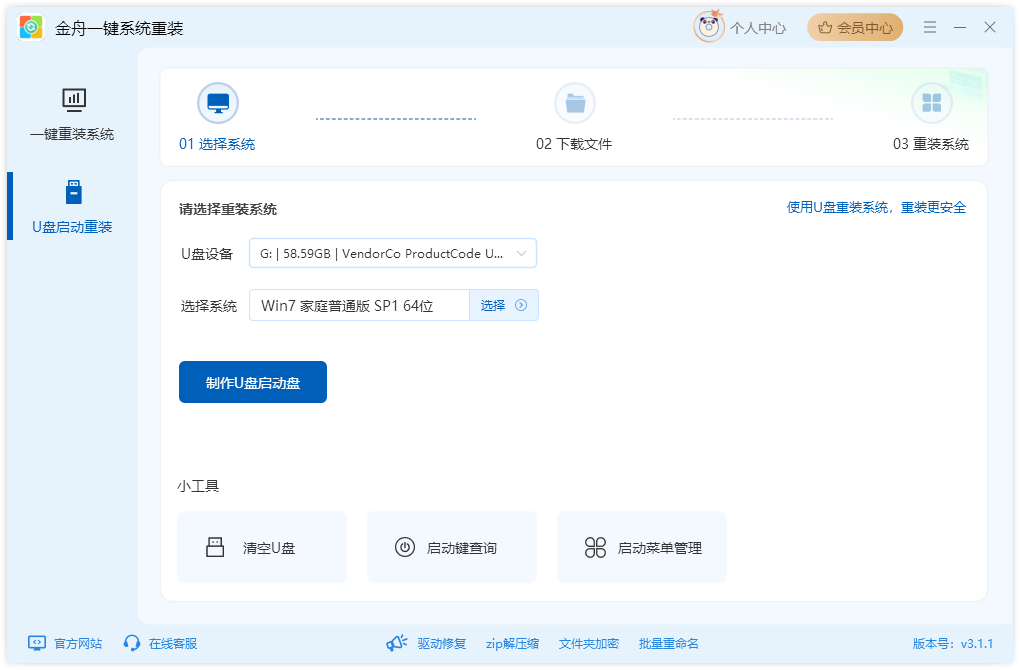Click 使用U盘重装系统，重装更安全 link
This screenshot has height=670, width=1020.
(876, 208)
